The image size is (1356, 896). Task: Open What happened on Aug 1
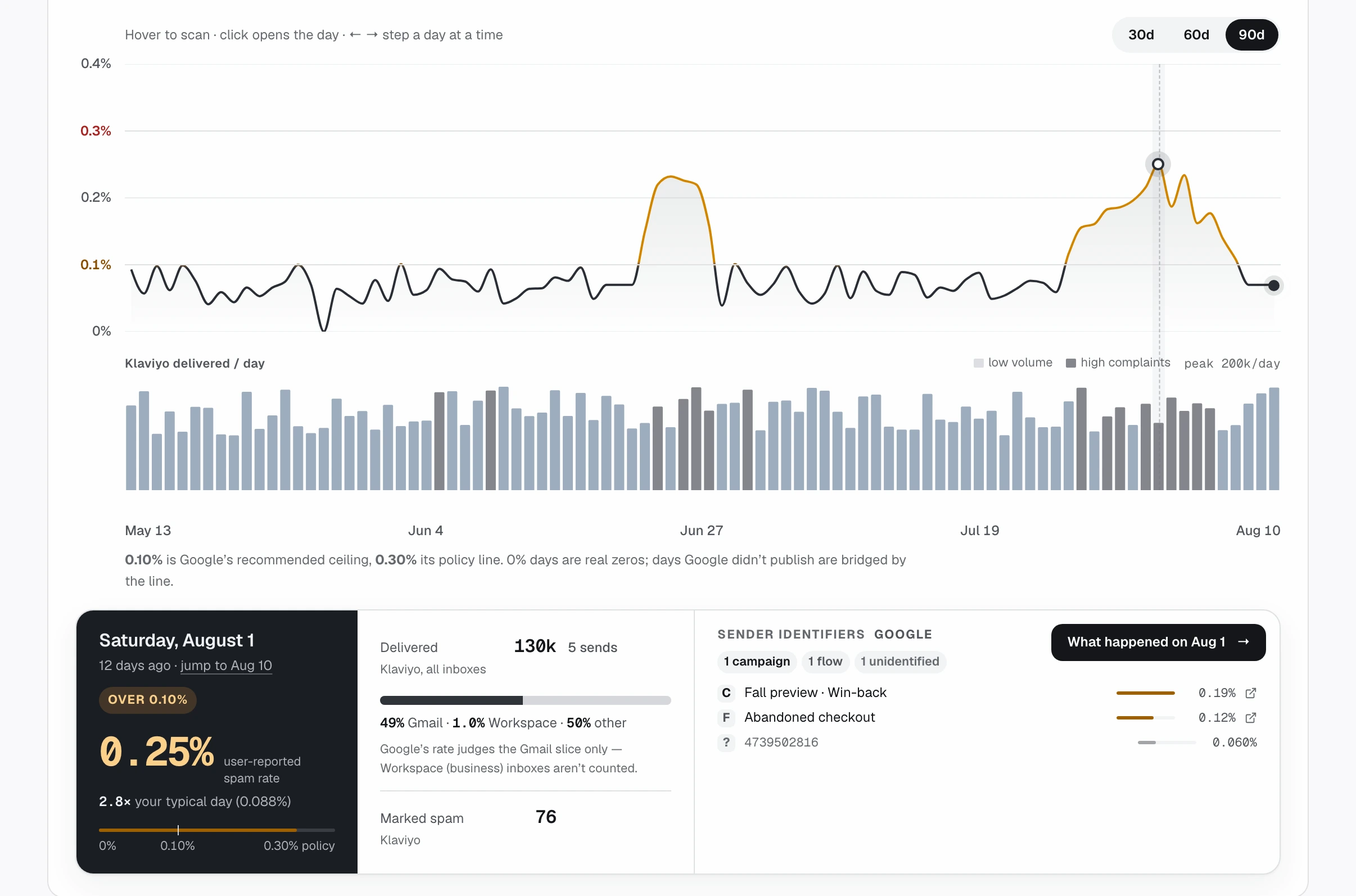1158,642
